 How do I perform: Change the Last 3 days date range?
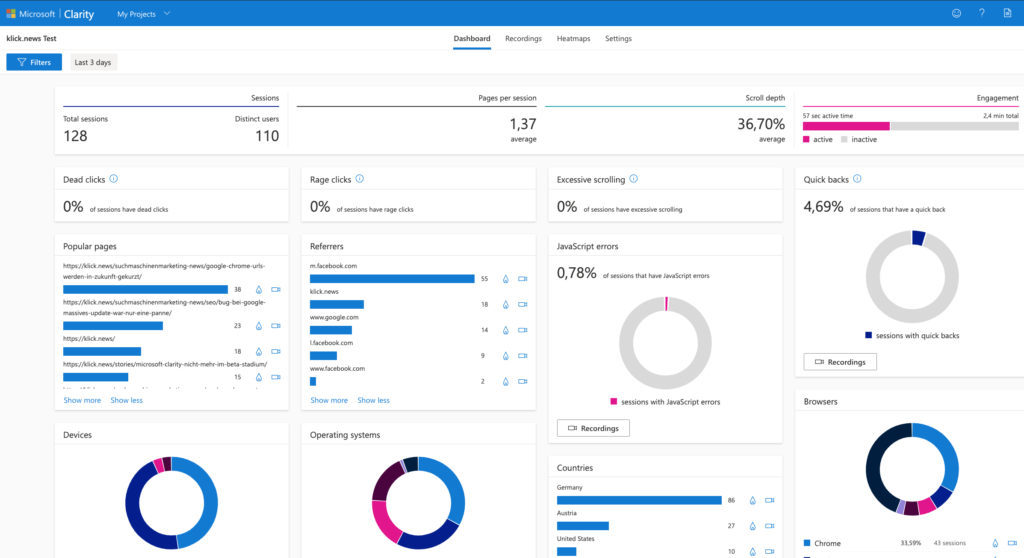(x=93, y=62)
